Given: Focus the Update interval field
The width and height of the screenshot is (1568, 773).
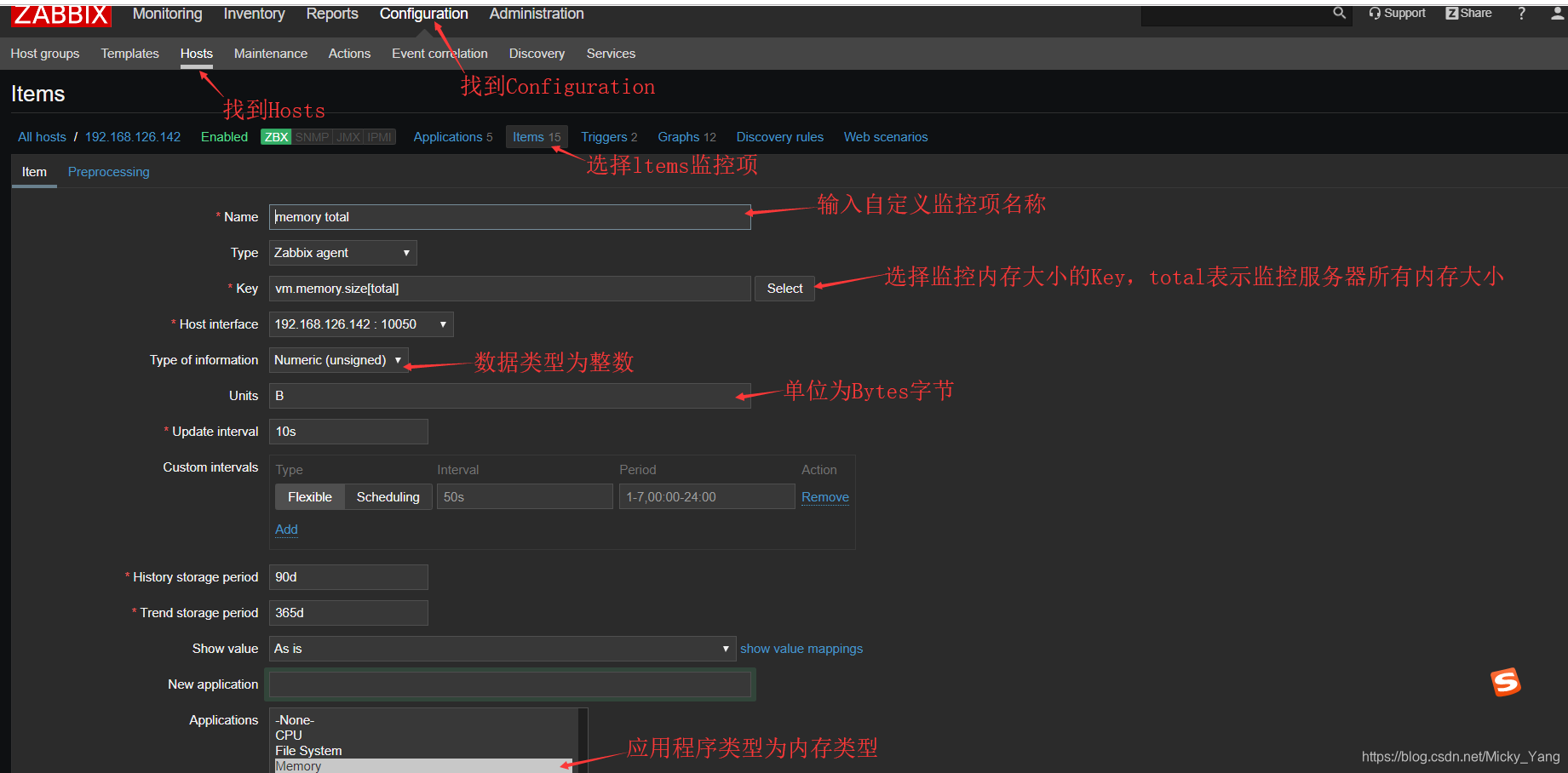Looking at the screenshot, I should (348, 432).
